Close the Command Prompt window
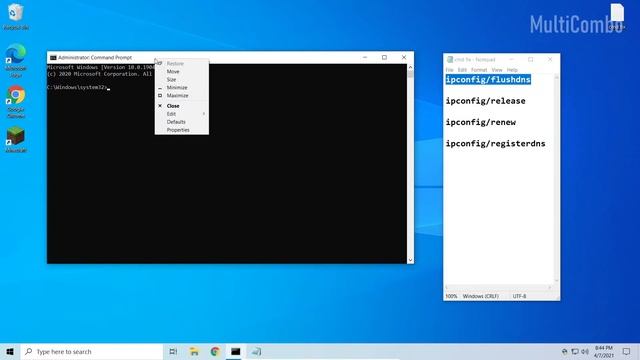Viewport: 640px width, 360px height. (404, 58)
